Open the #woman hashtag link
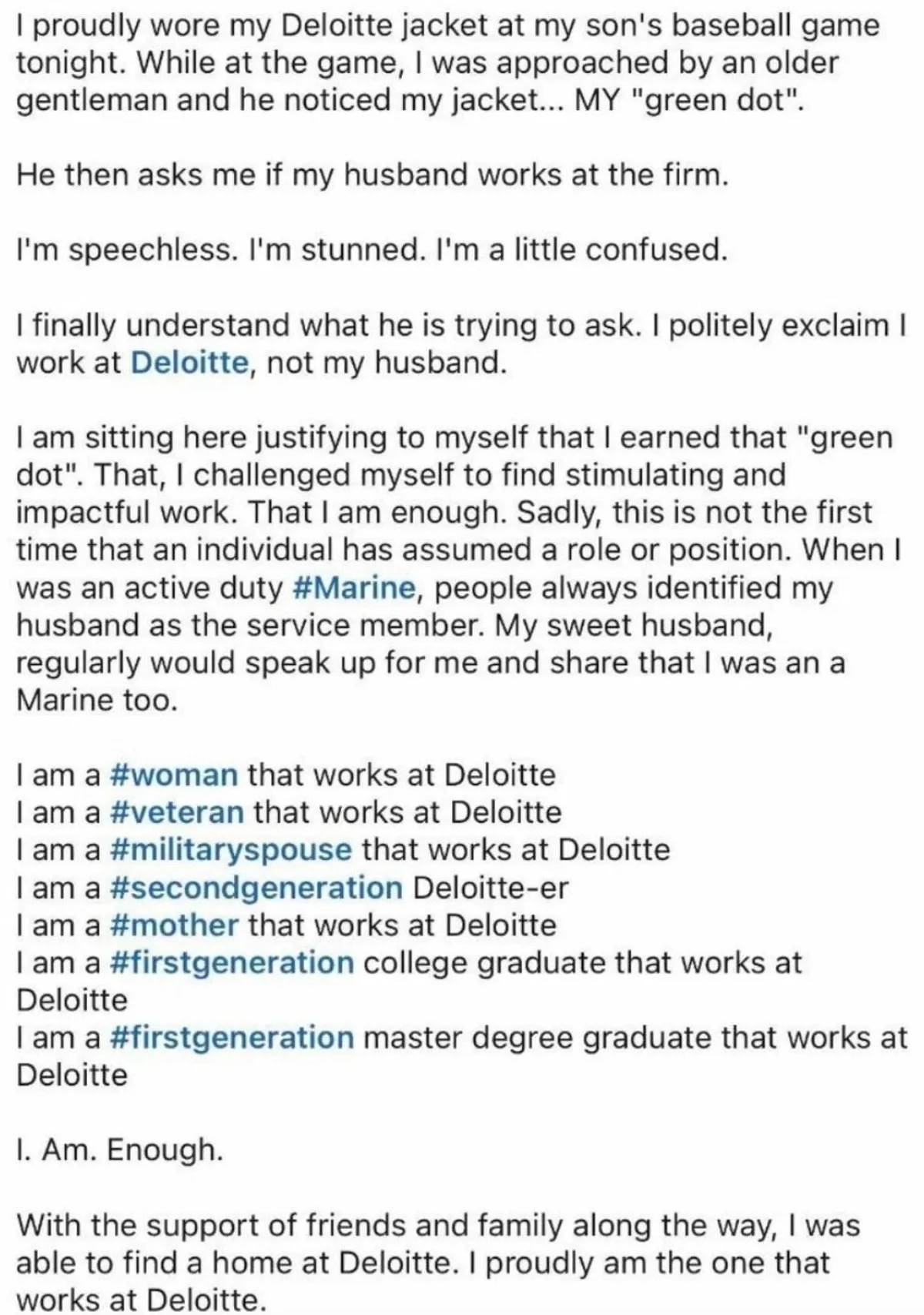Image resolution: width=924 pixels, height=1315 pixels. 174,774
